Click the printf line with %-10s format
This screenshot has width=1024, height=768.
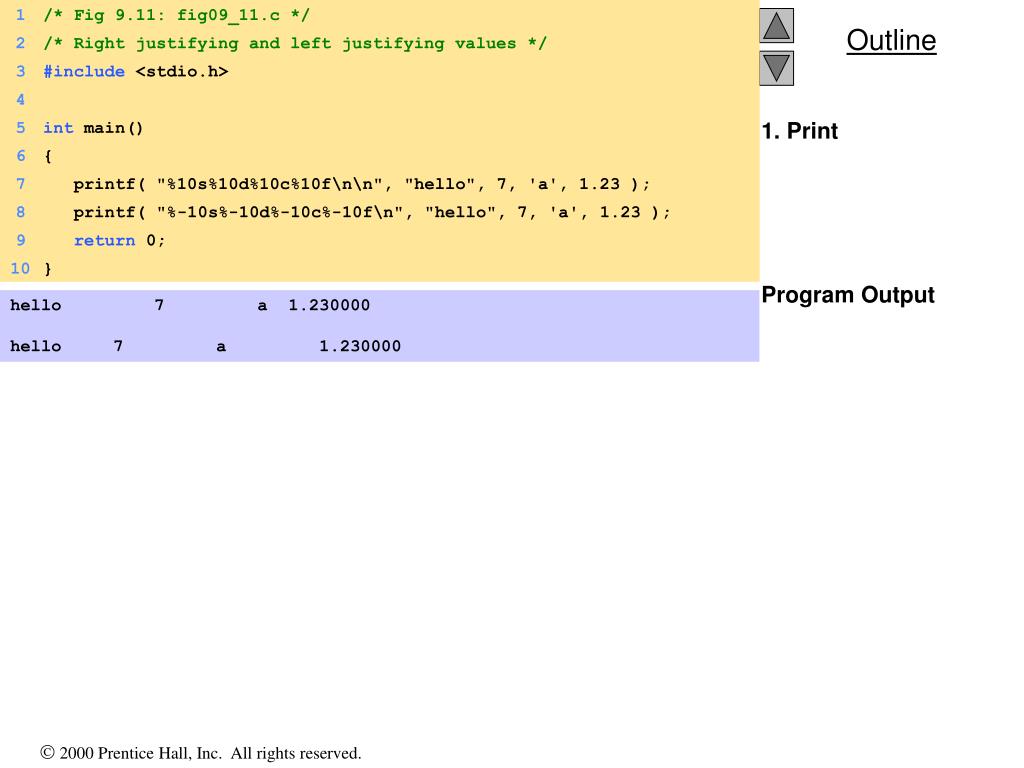372,212
